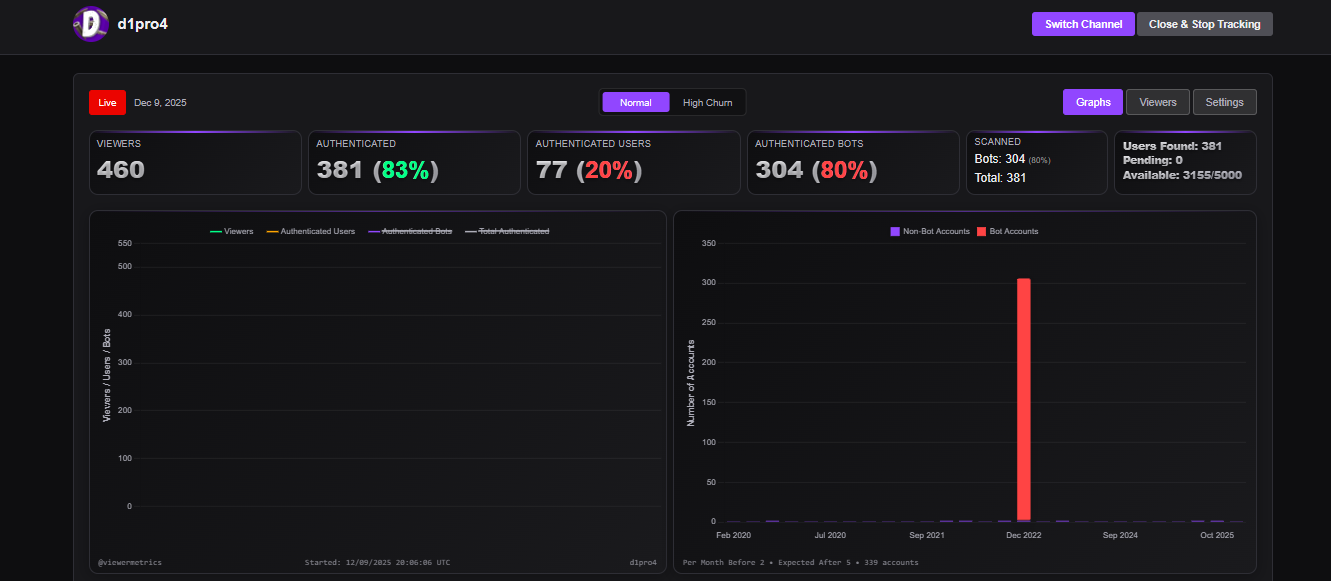Click the d1pro4 channel avatar icon
Viewport: 1331px width, 581px height.
tap(91, 24)
